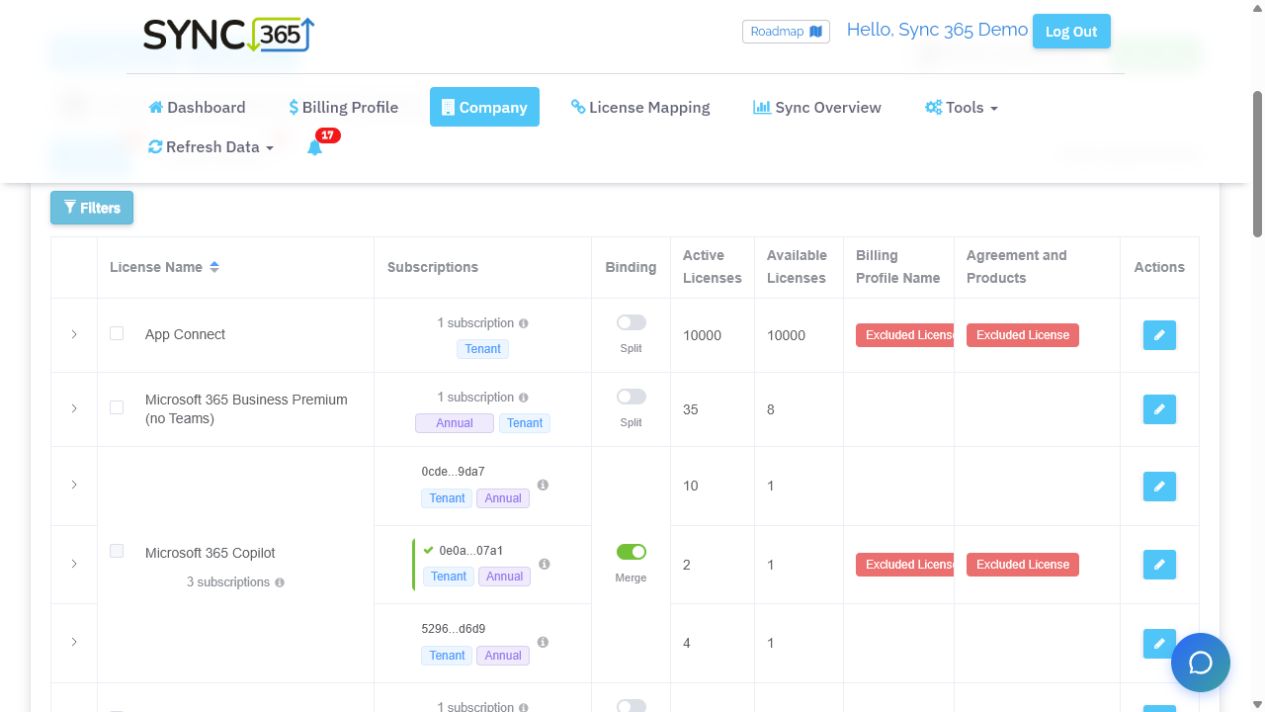
Task: Click Excluded License under Agreement for 0e0a...07a1
Action: (x=1022, y=564)
